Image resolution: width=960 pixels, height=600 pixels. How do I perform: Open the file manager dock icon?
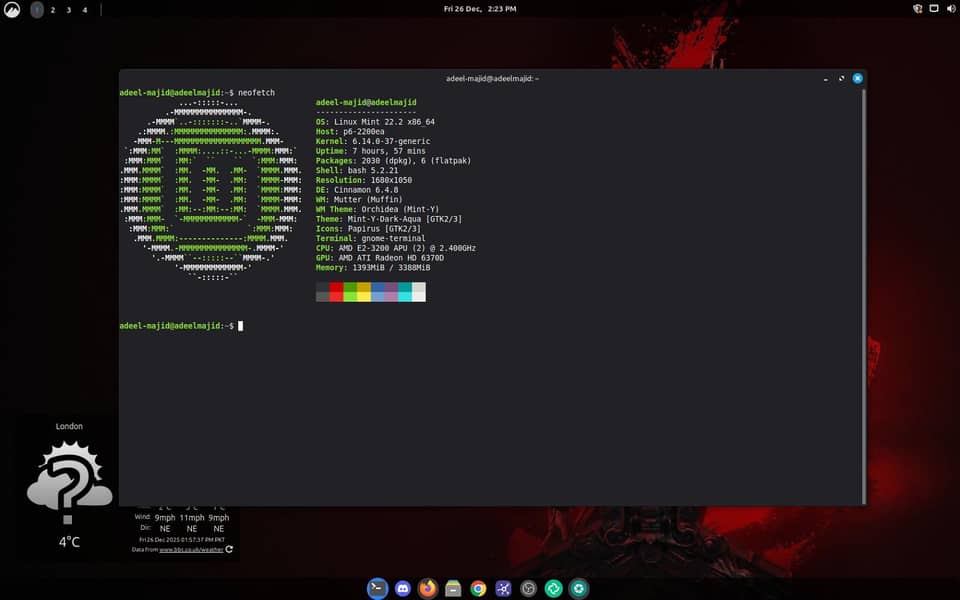453,588
